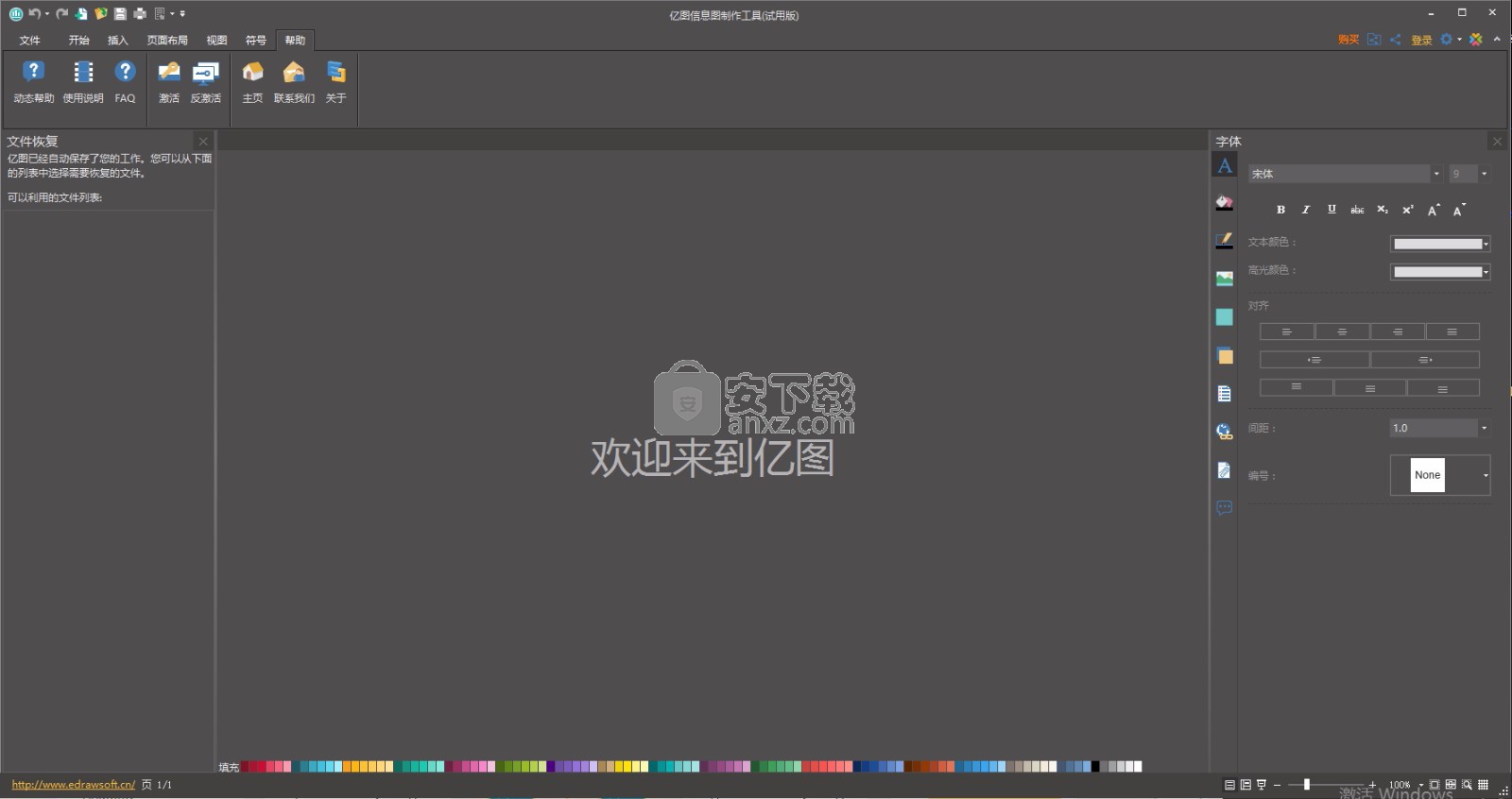The width and height of the screenshot is (1512, 799).
Task: Open the line style pencil panel
Action: pos(1225,241)
